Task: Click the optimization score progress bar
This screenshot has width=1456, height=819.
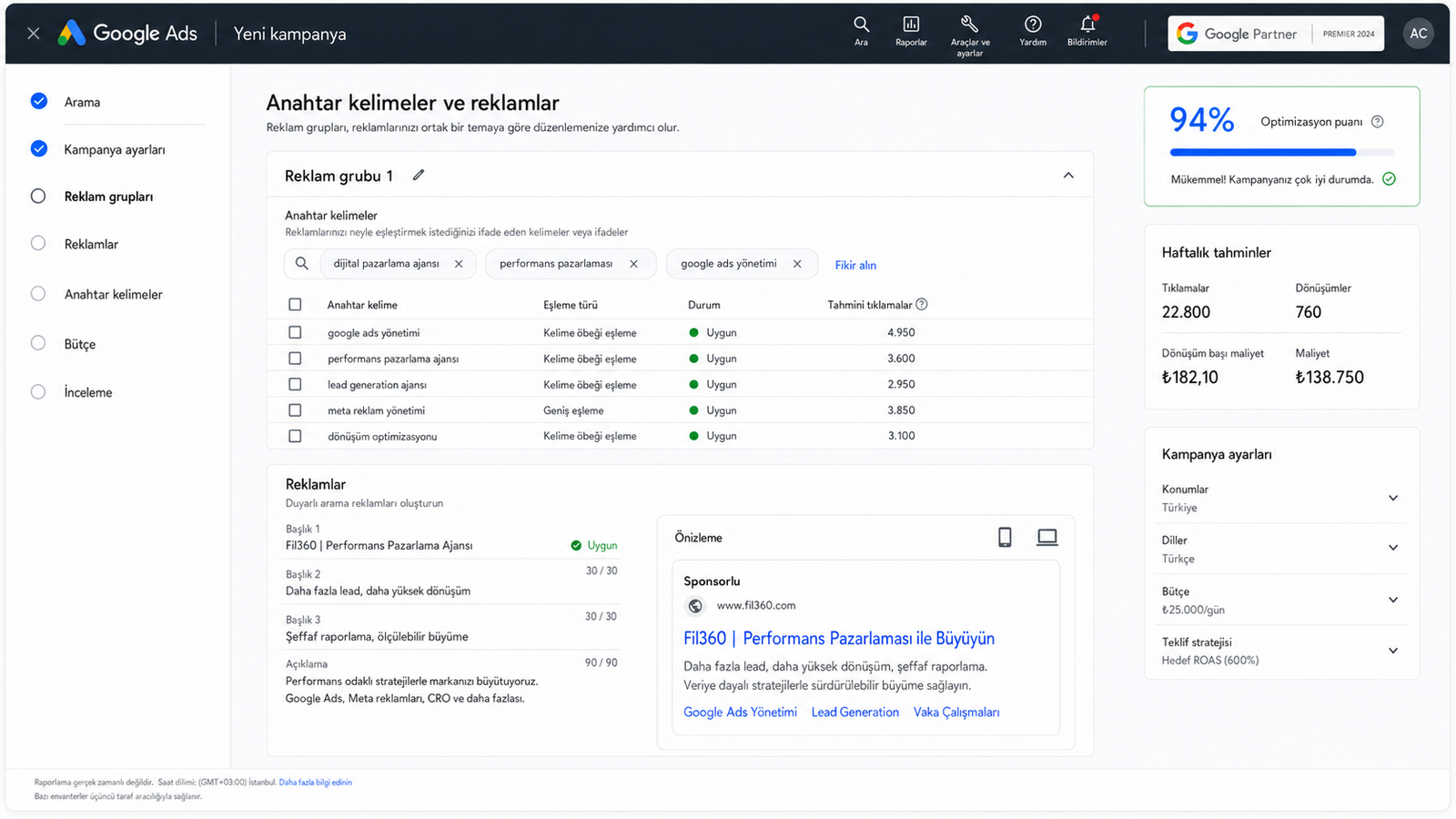Action: pyautogui.click(x=1282, y=152)
